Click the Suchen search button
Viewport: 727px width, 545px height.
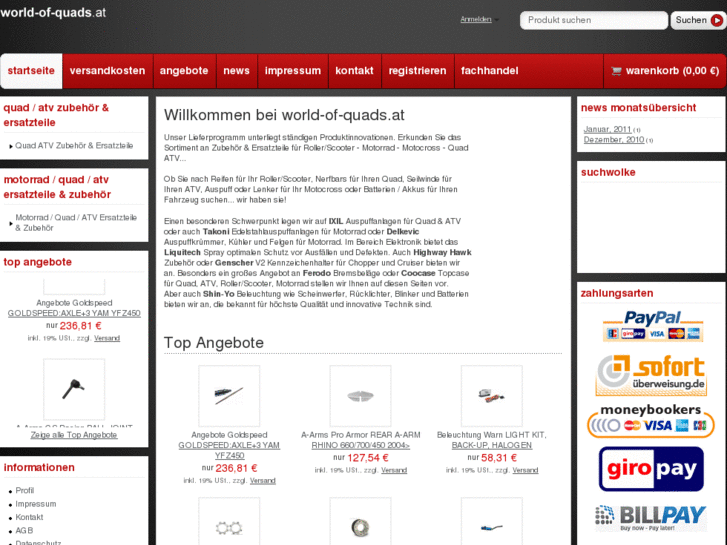click(x=698, y=20)
